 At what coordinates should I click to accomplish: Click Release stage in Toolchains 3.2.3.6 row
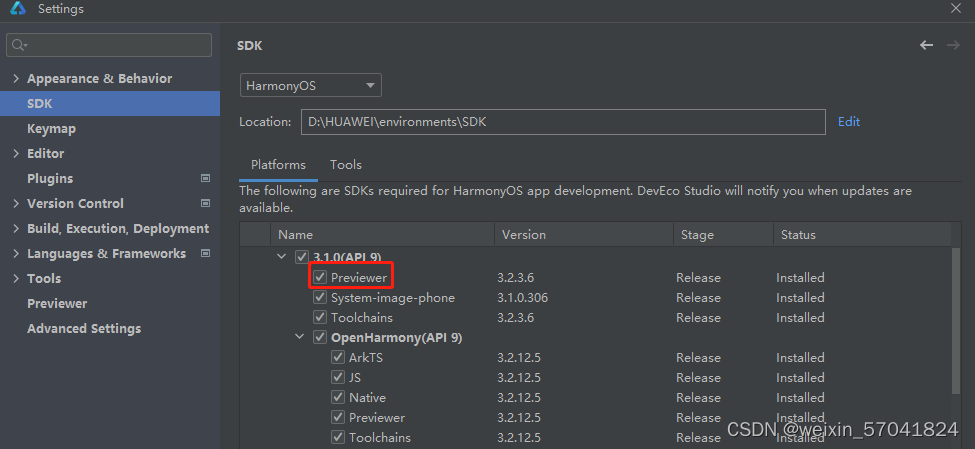tap(698, 317)
